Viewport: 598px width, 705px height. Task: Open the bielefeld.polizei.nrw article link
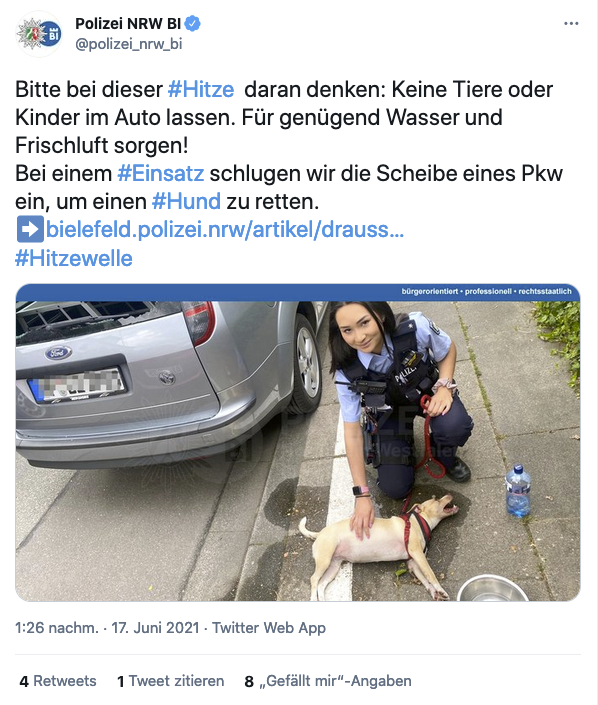point(225,230)
